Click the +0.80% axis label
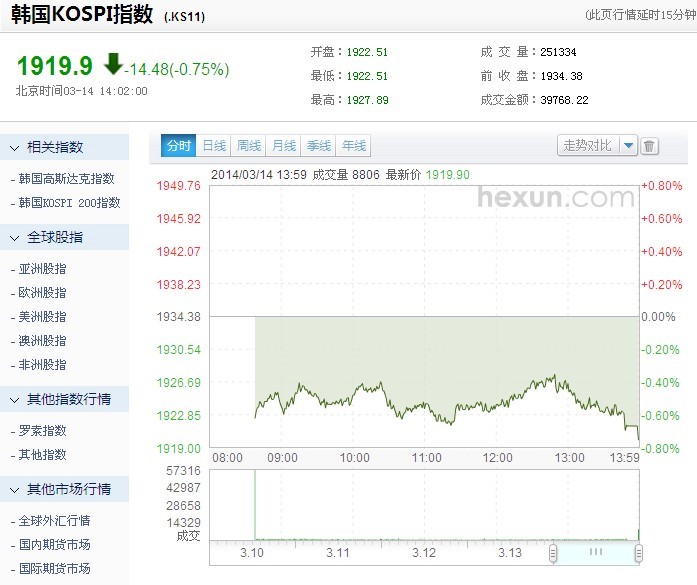Viewport: 697px width, 585px height. tap(661, 186)
